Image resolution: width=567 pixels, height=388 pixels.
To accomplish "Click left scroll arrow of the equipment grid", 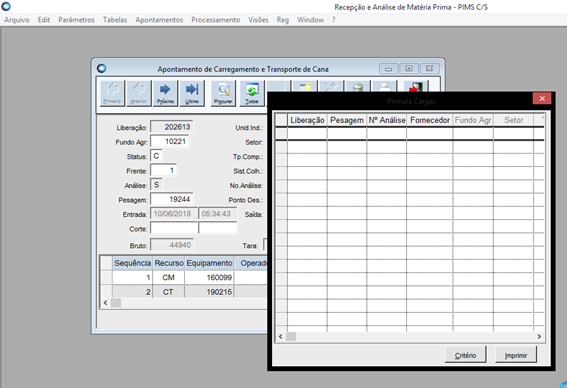I will (106, 303).
